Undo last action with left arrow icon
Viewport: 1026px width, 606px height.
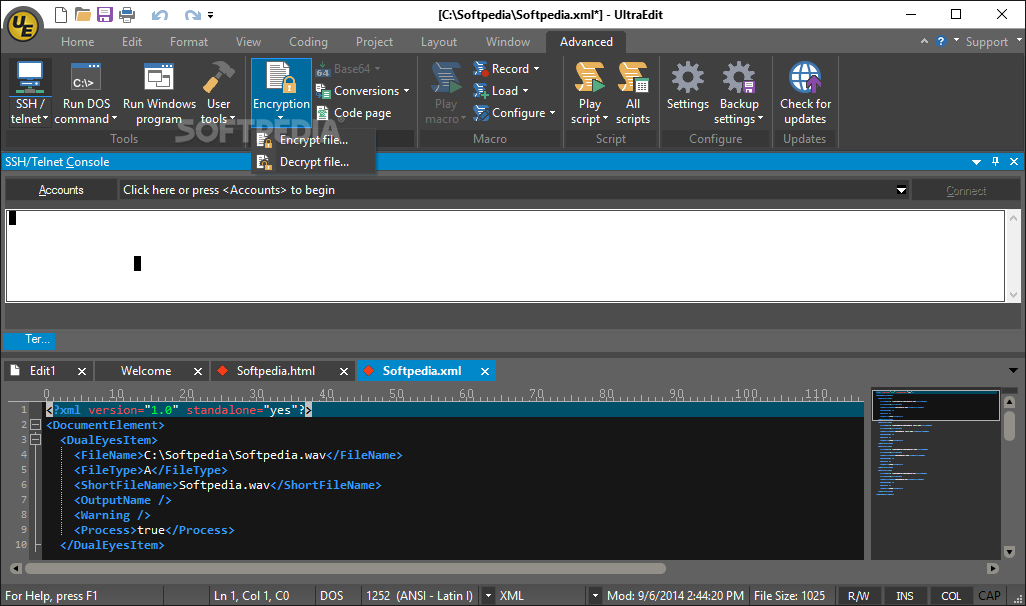coord(160,14)
